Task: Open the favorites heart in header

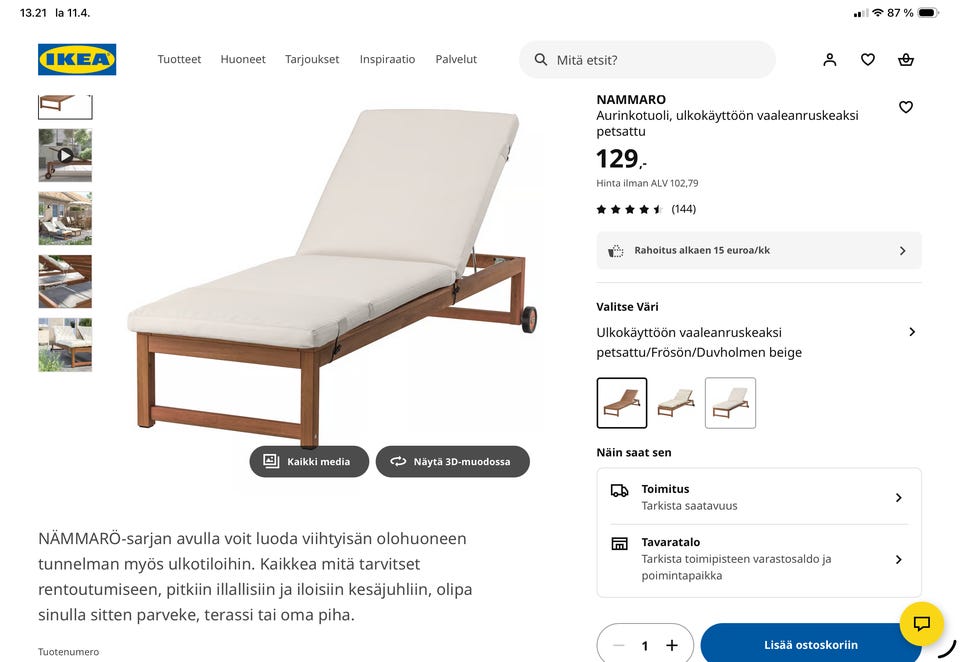Action: (868, 59)
